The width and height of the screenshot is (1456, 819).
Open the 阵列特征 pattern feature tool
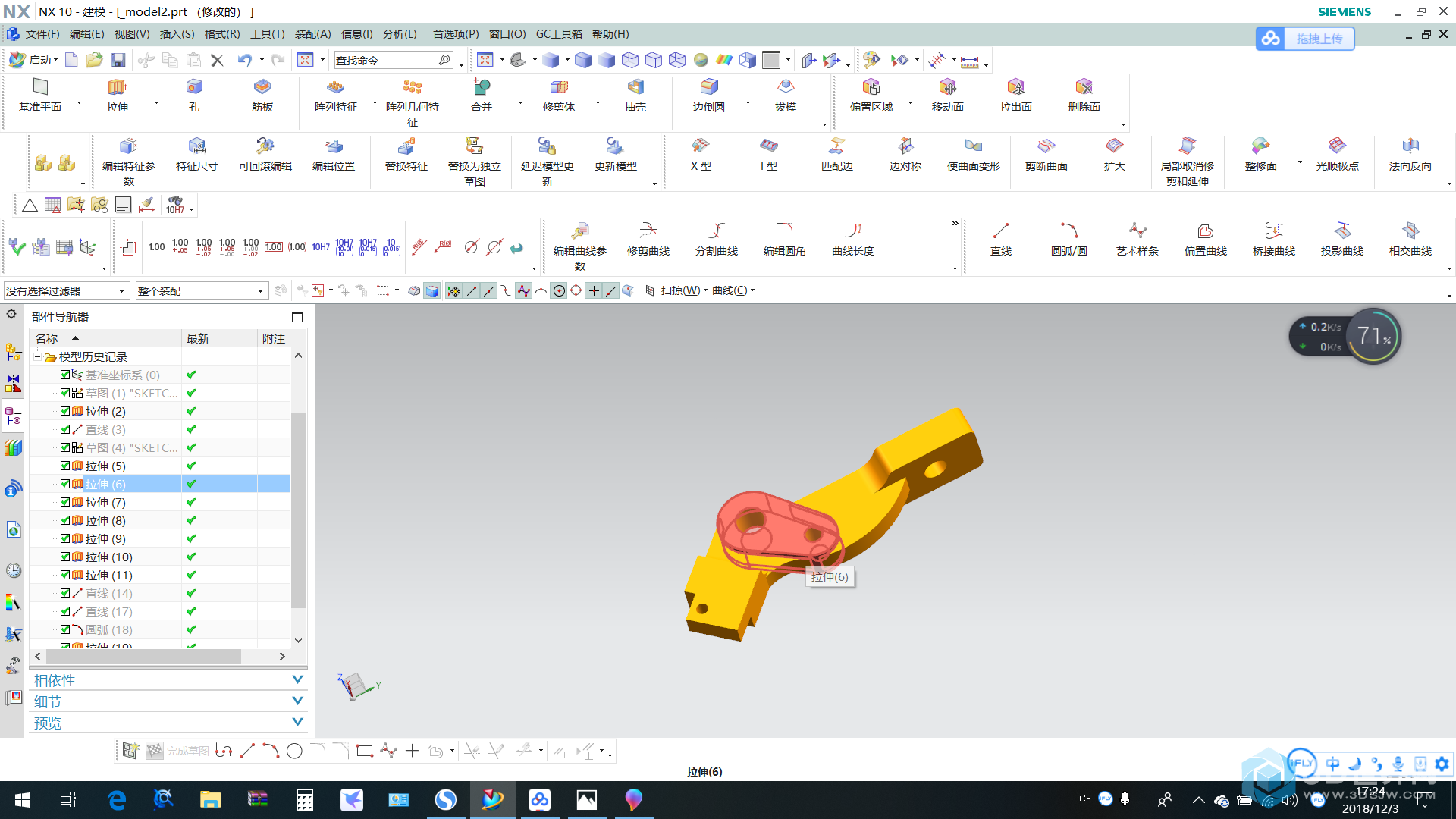(336, 87)
